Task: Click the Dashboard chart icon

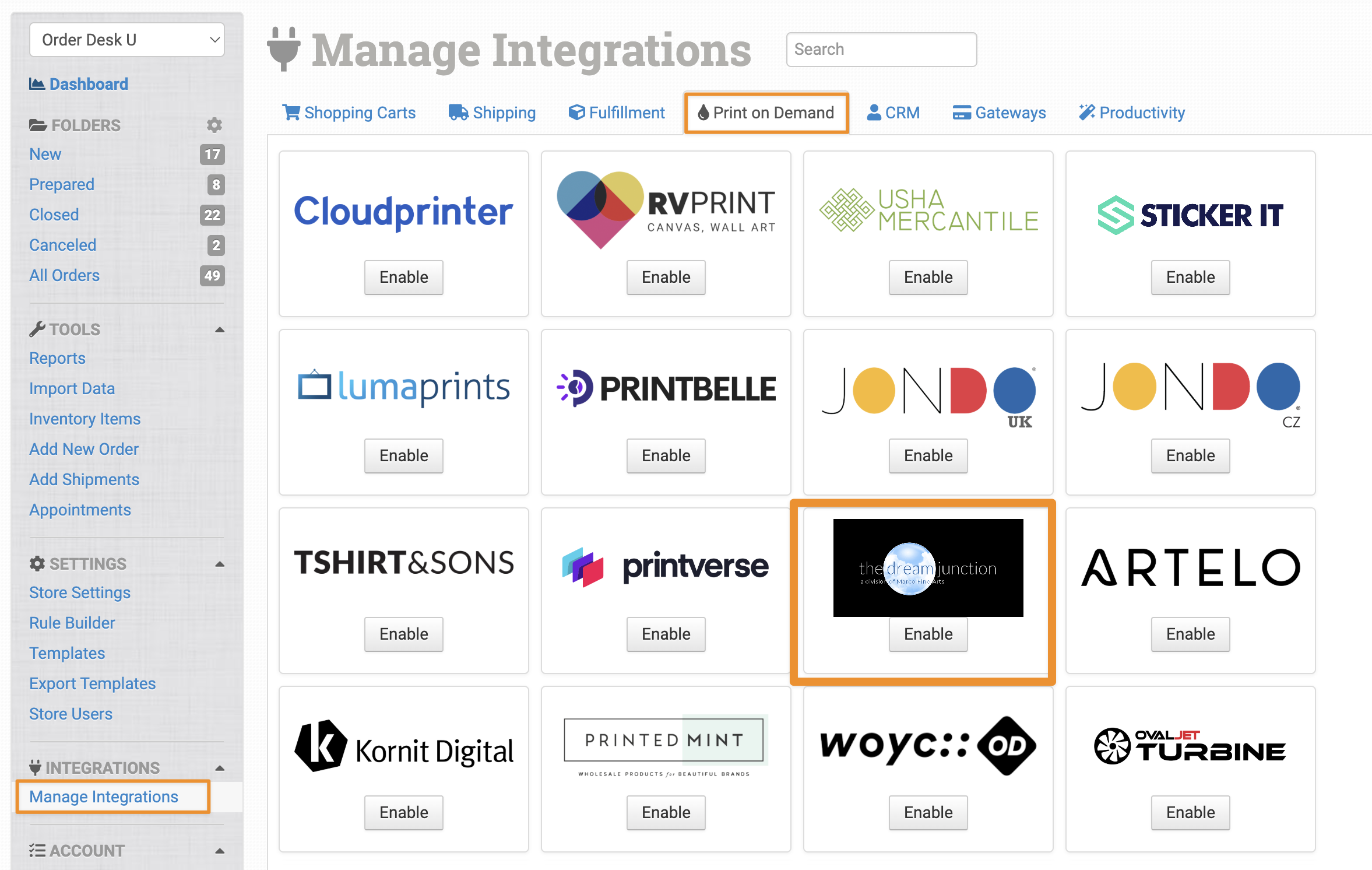Action: 37,84
